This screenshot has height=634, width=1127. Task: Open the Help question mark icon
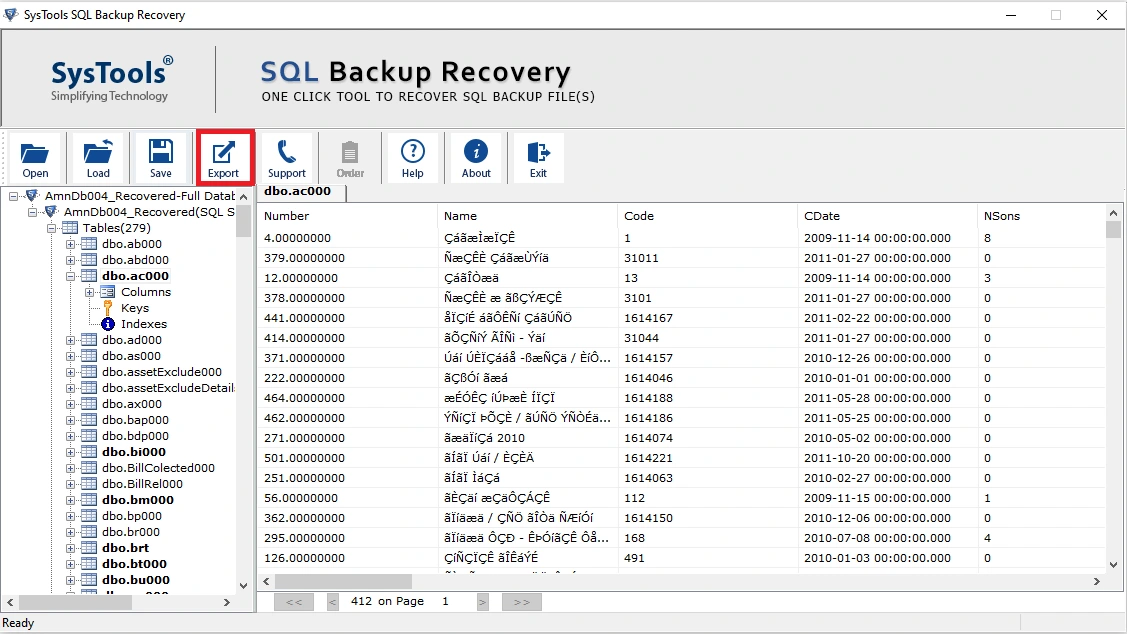click(413, 151)
